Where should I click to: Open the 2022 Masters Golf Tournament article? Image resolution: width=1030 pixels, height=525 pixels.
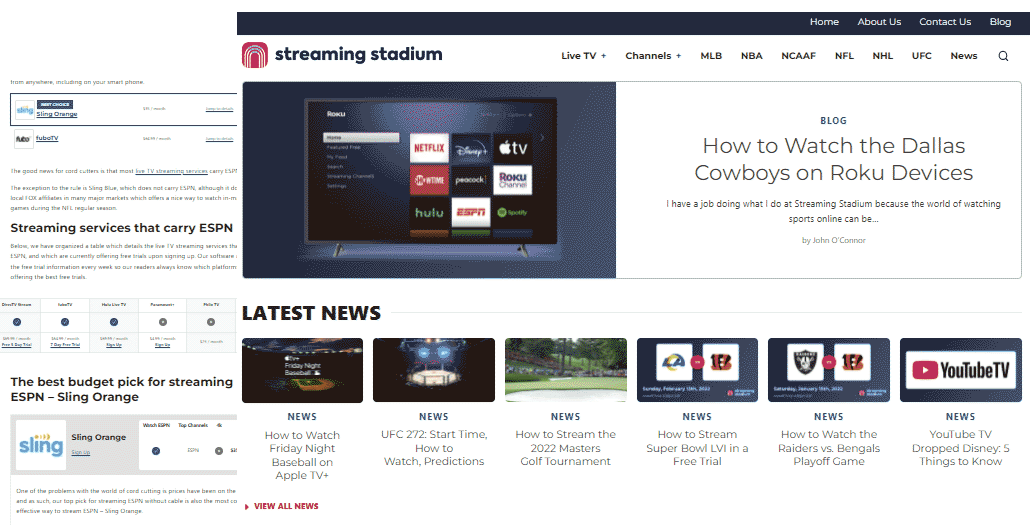[566, 447]
